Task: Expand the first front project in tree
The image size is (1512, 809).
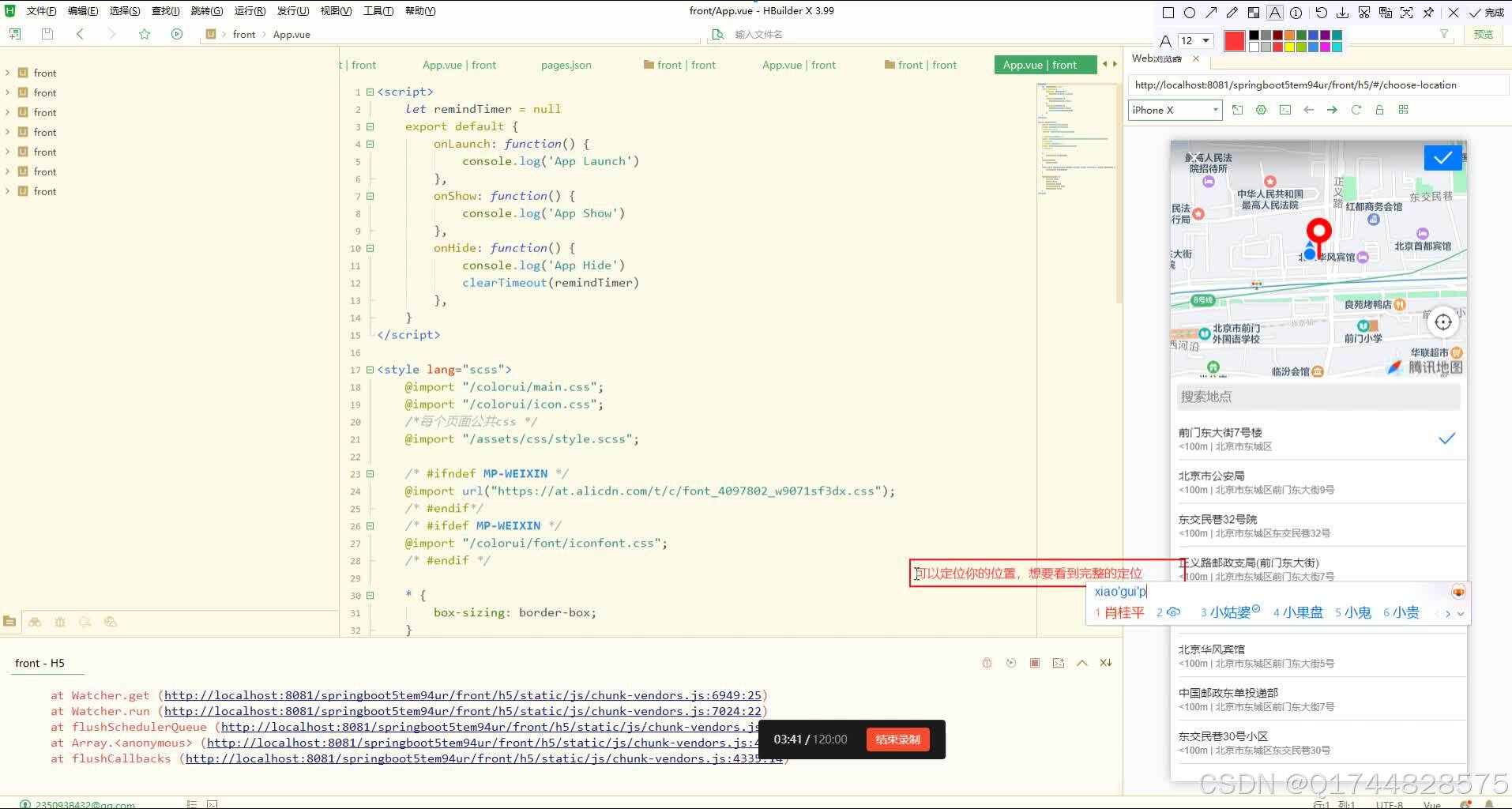Action: coord(8,73)
